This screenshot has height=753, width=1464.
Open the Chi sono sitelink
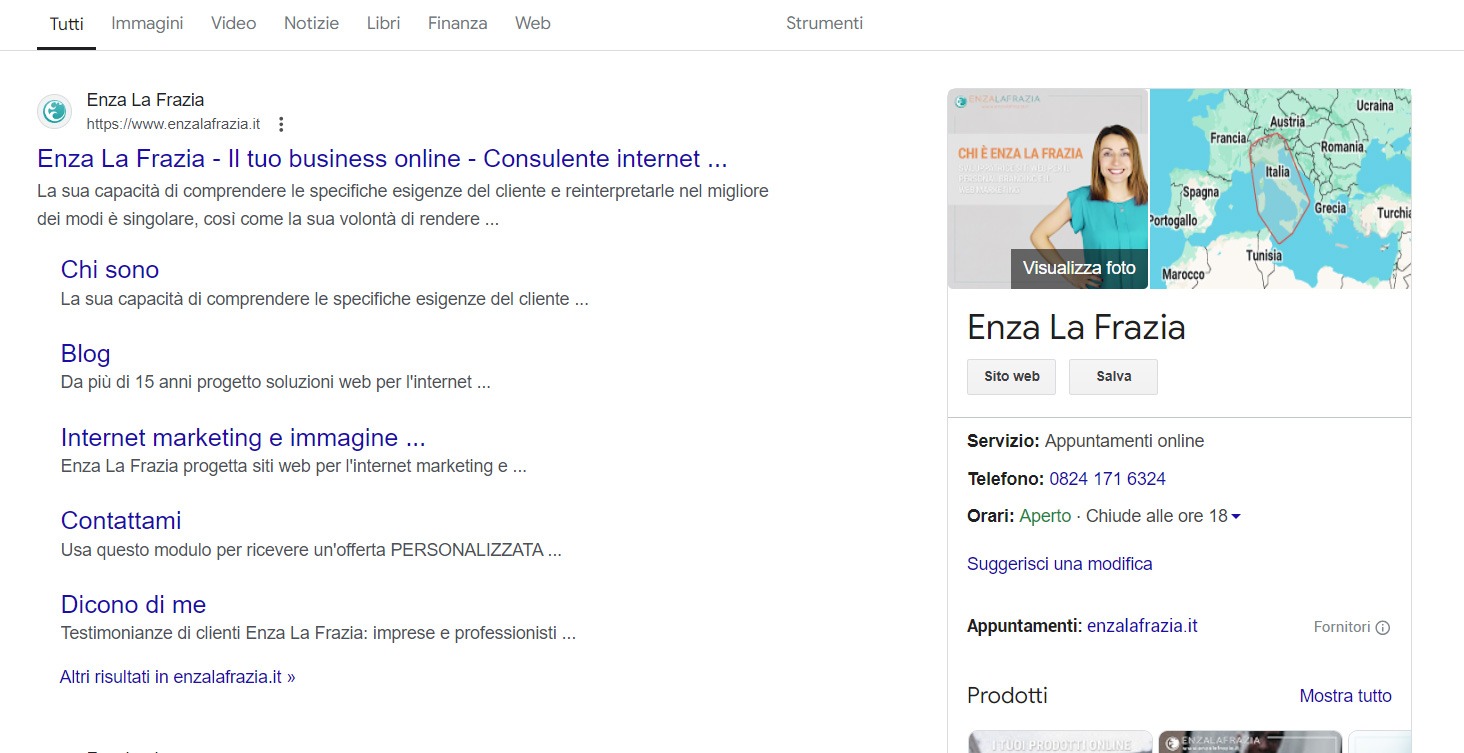110,270
